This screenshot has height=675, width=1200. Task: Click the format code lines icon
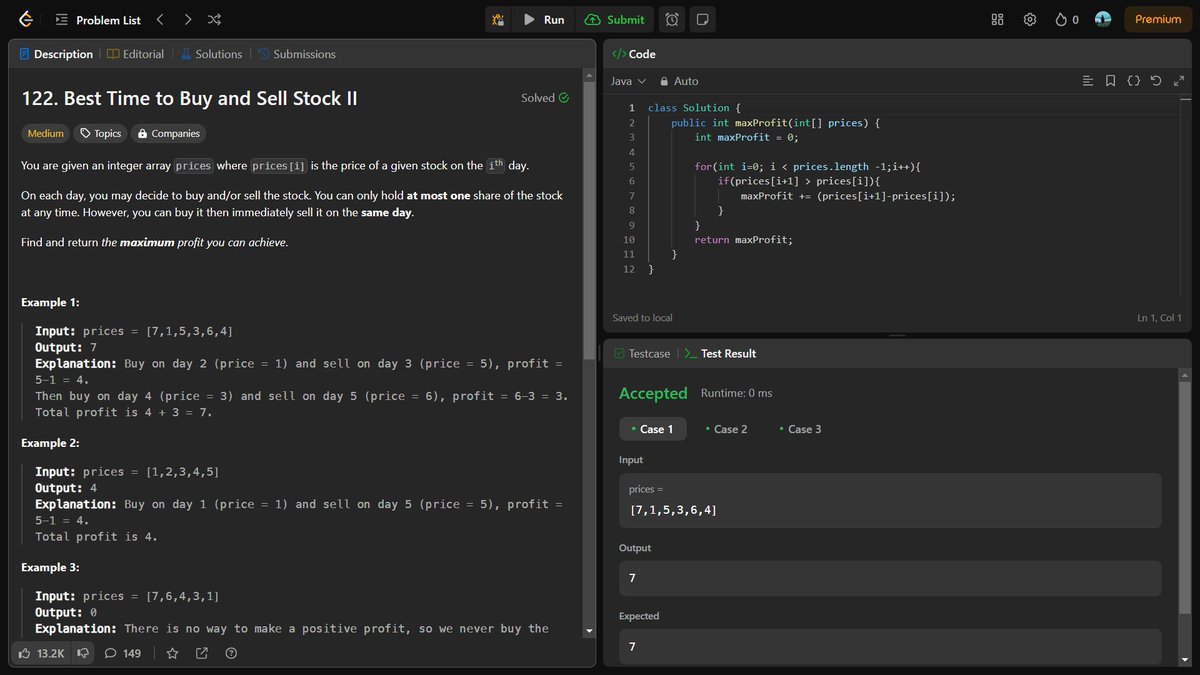[1088, 81]
